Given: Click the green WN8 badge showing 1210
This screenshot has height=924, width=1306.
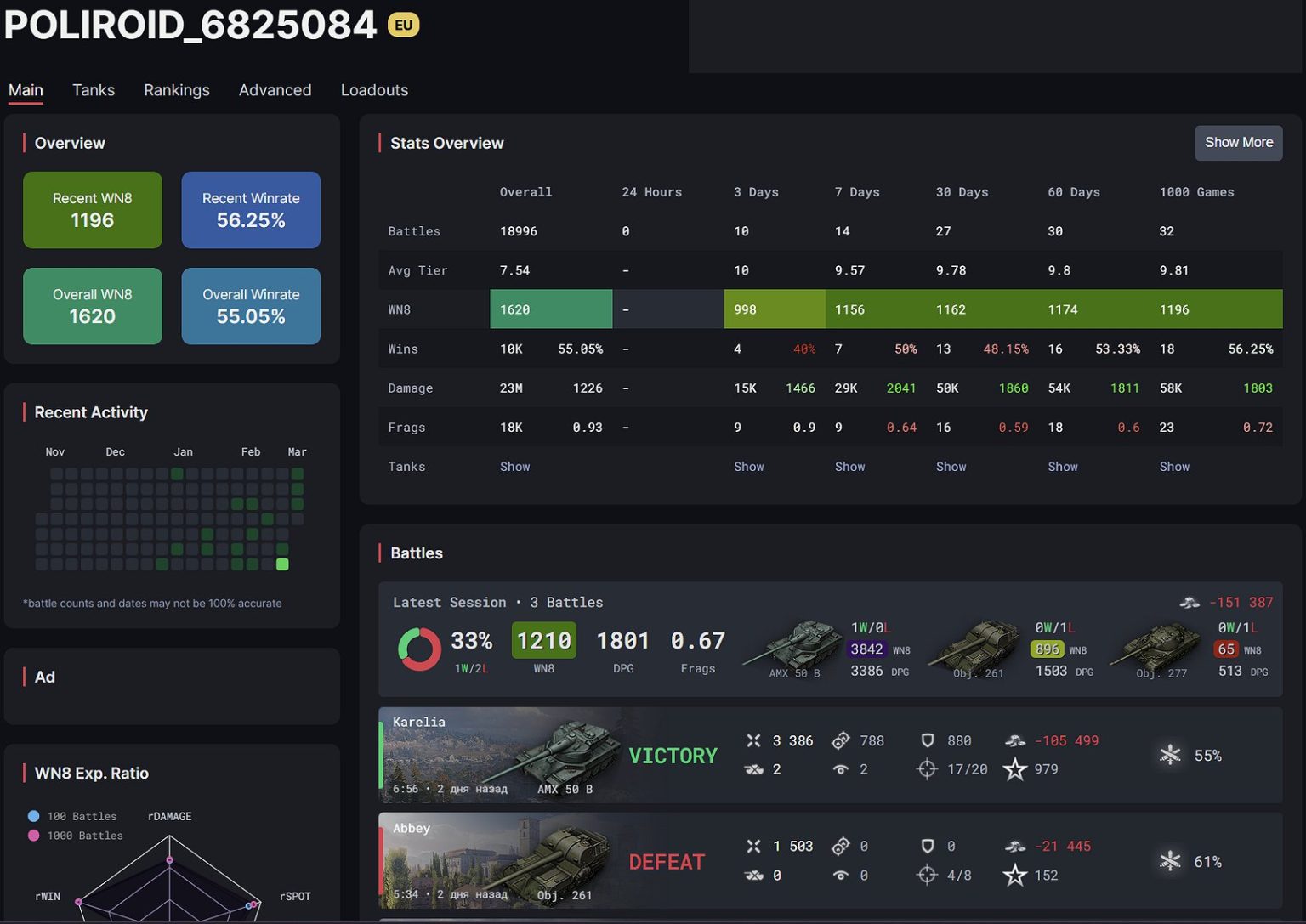Looking at the screenshot, I should pyautogui.click(x=543, y=640).
